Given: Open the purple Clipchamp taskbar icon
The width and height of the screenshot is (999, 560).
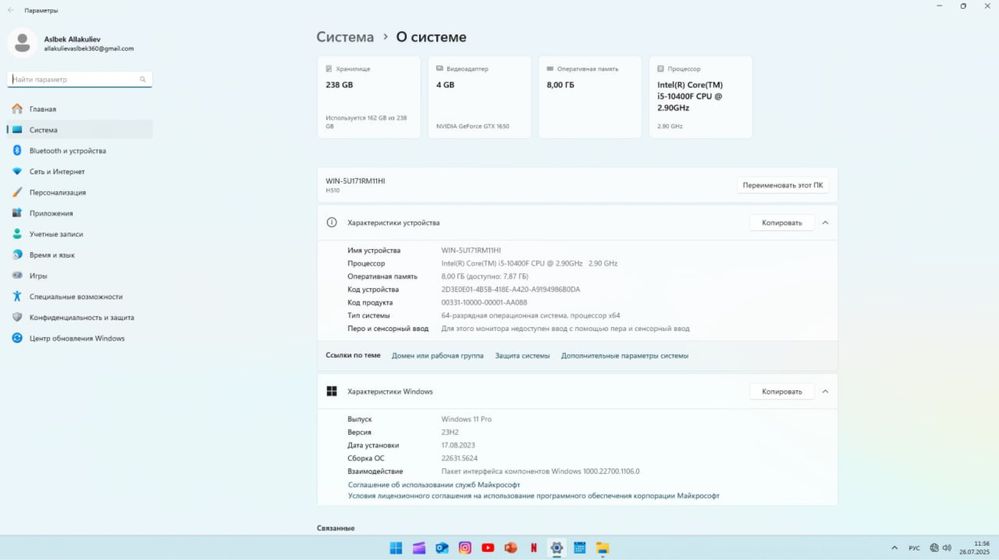Looking at the screenshot, I should (x=419, y=548).
